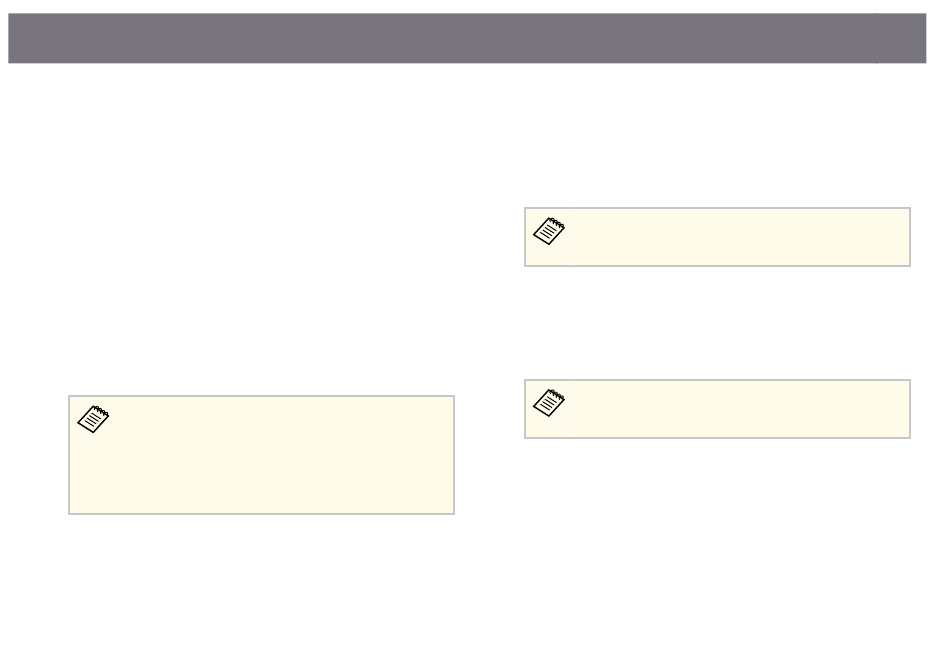This screenshot has height=660, width=950.
Task: Click the notepad icon in the lower-right note box
Action: tap(549, 402)
